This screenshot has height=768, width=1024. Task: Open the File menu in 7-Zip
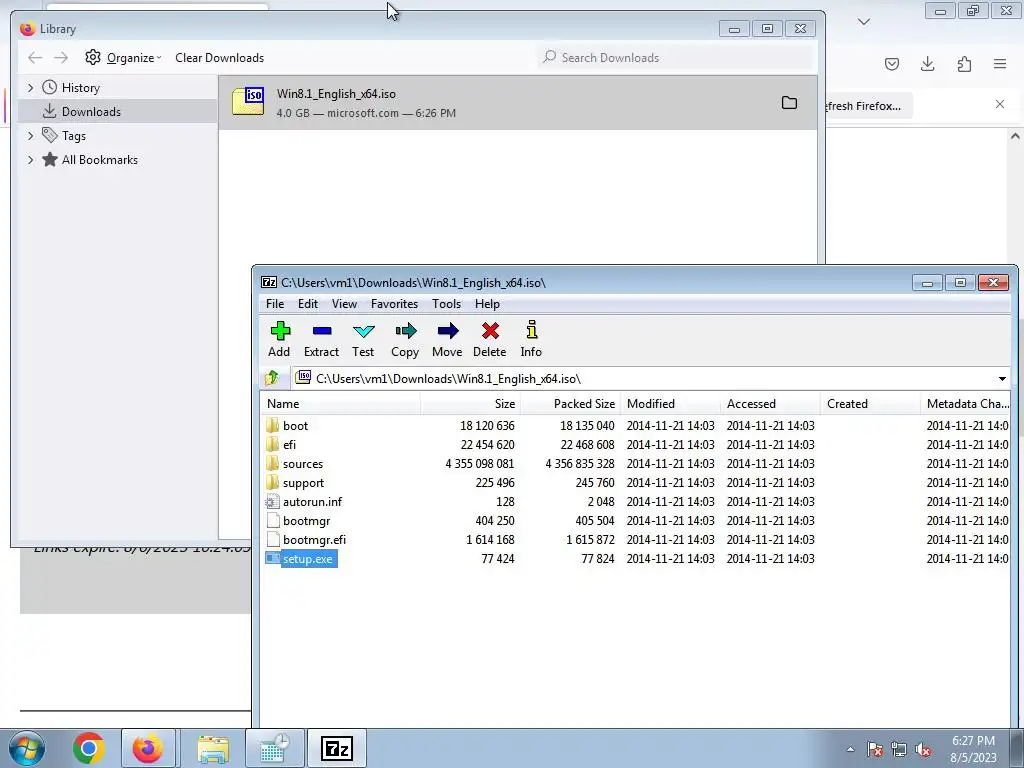[275, 304]
